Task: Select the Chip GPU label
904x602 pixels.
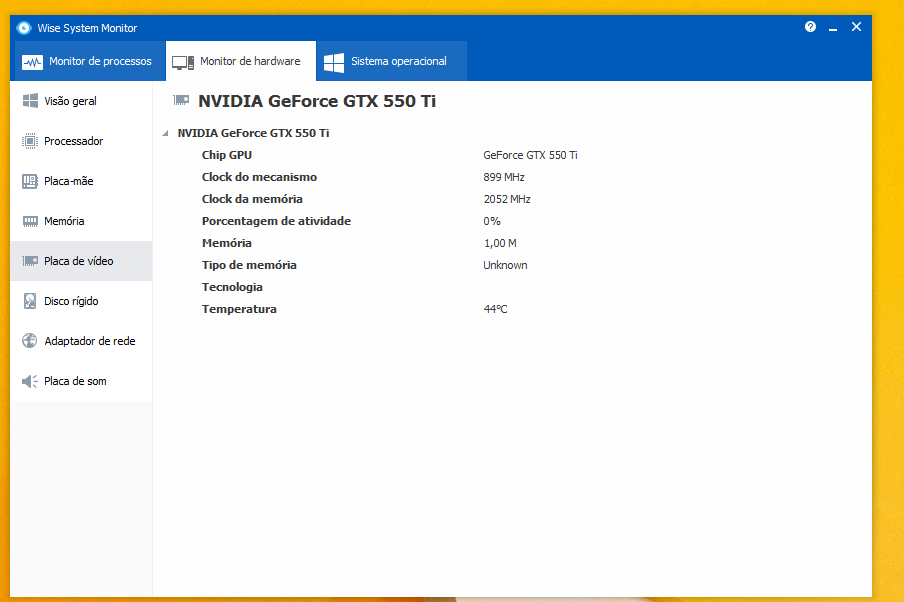Action: click(x=227, y=155)
